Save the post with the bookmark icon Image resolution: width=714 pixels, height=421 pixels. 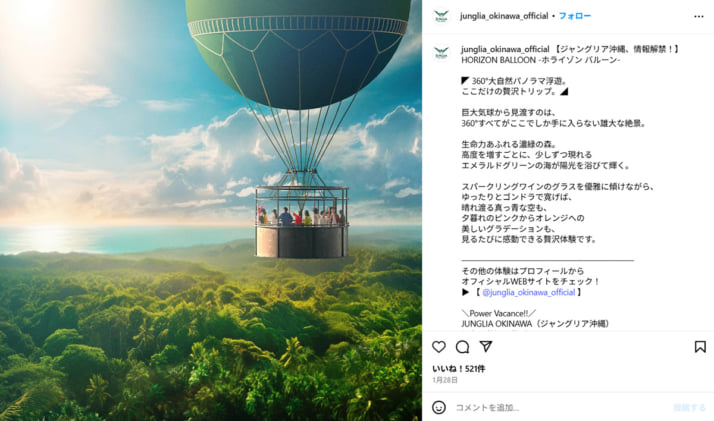pyautogui.click(x=700, y=347)
